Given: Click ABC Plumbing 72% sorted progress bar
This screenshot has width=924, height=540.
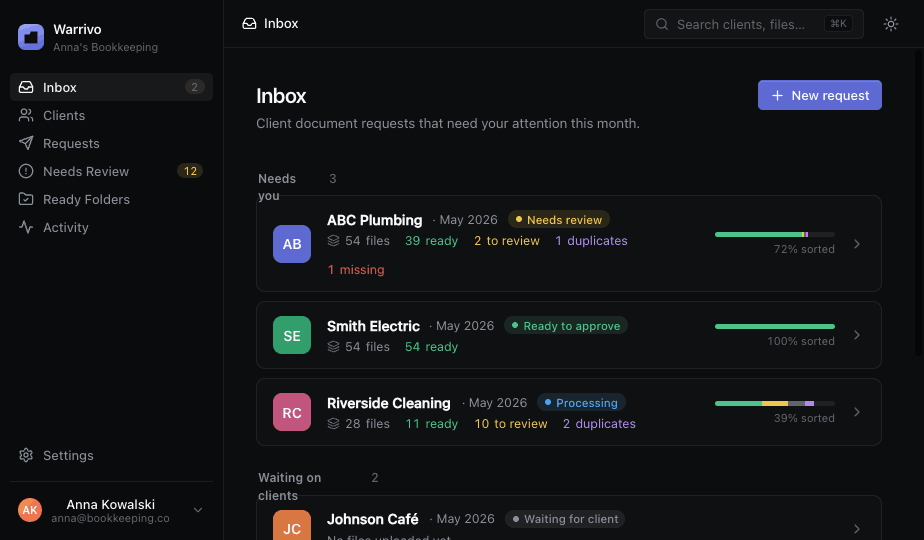Looking at the screenshot, I should (775, 235).
